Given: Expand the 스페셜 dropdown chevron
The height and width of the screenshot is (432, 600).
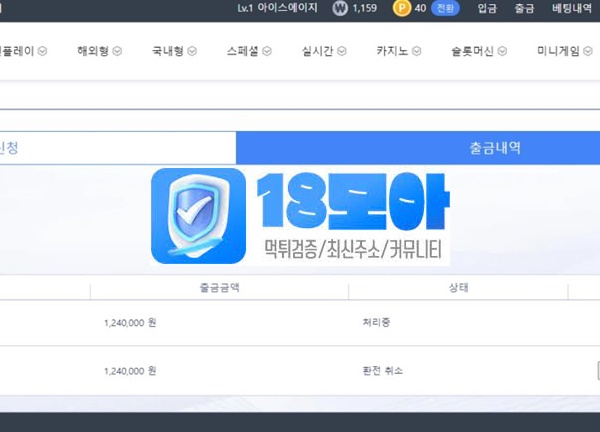Looking at the screenshot, I should (x=267, y=51).
